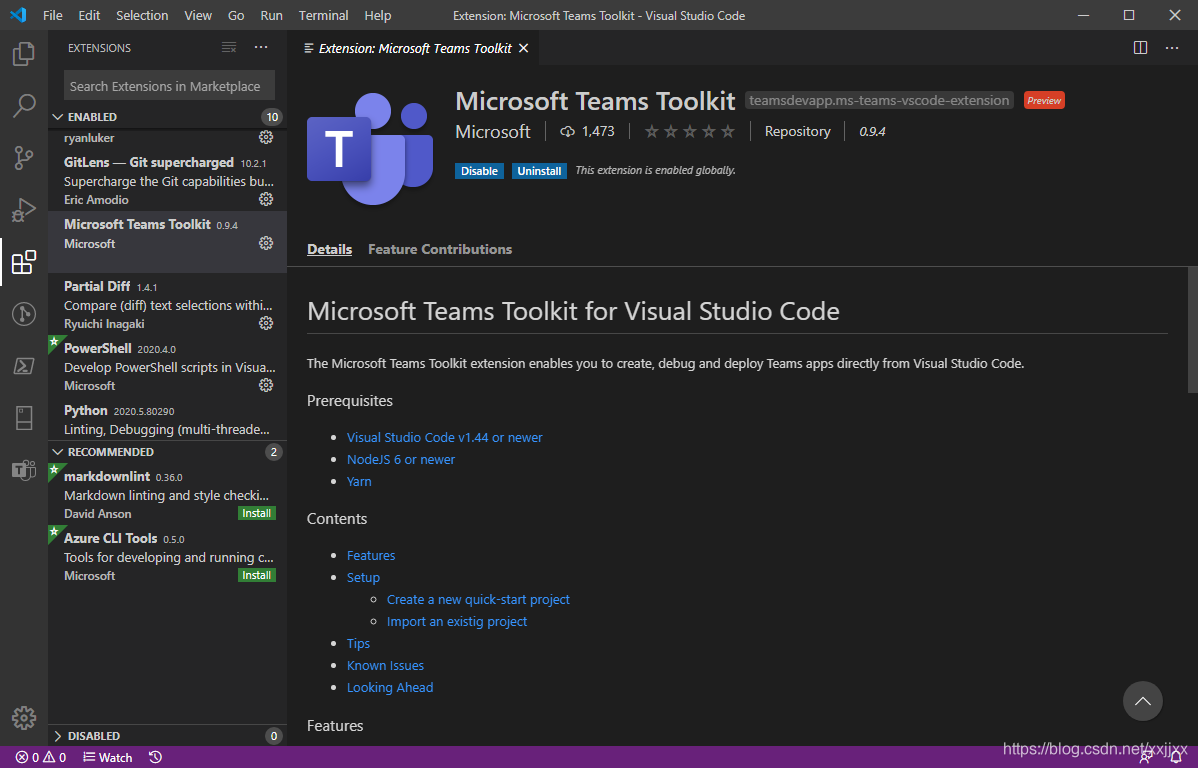Open the Run menu
The image size is (1198, 768).
click(x=271, y=15)
